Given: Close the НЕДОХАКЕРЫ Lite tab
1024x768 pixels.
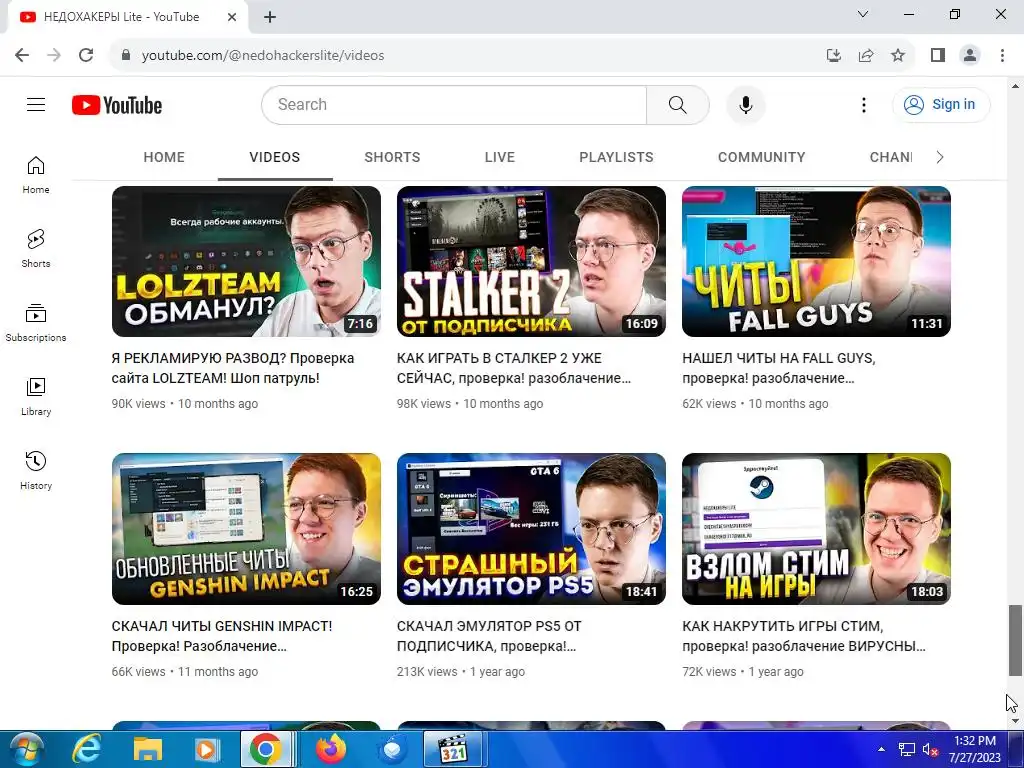Looking at the screenshot, I should 232,17.
